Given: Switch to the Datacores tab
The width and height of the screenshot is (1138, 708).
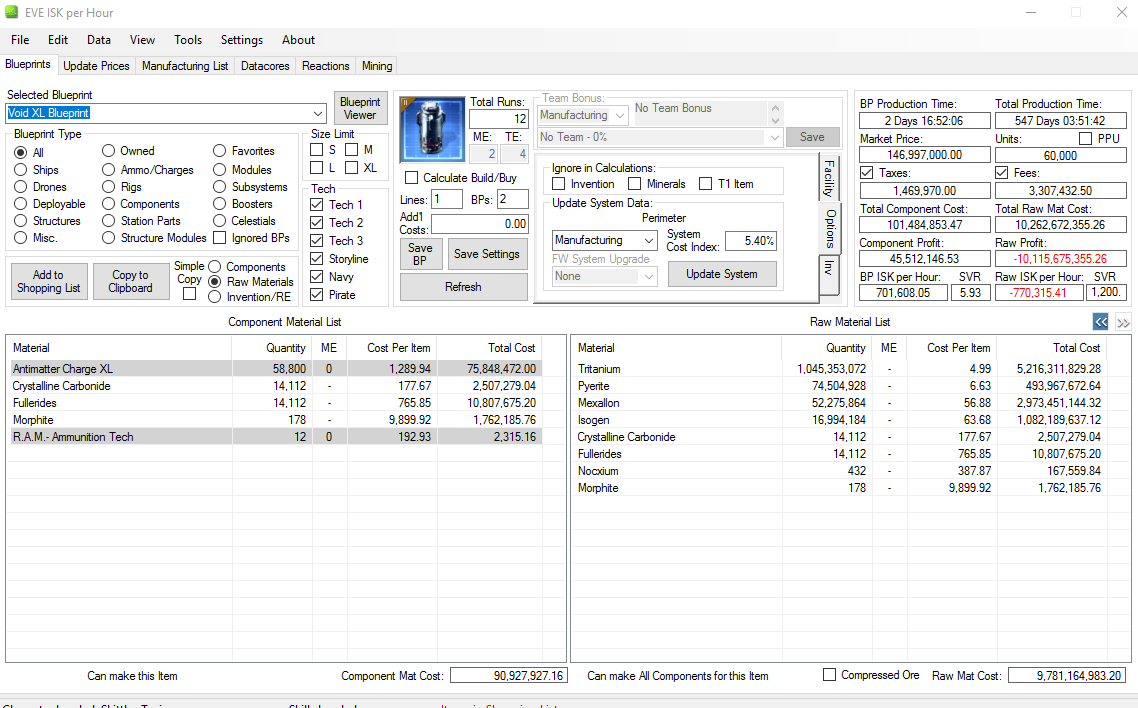Looking at the screenshot, I should 265,65.
